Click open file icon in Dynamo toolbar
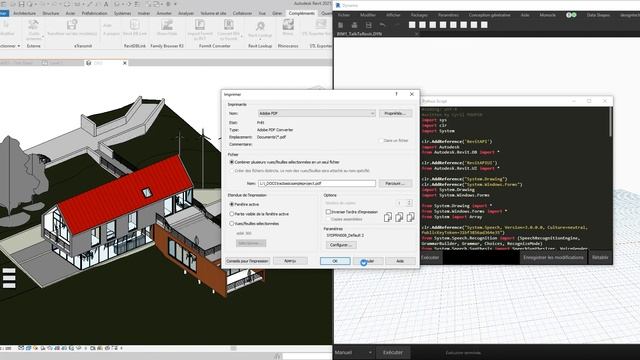This screenshot has width=640, height=360. coord(354,25)
